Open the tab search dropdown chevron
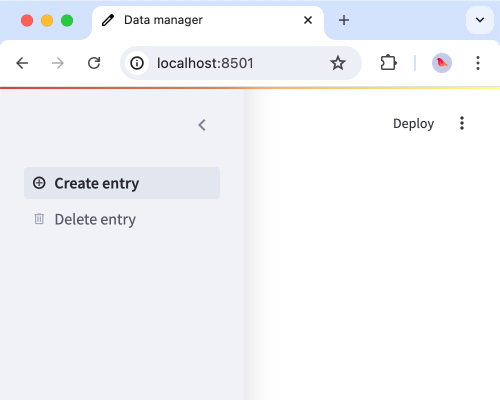 [480, 20]
